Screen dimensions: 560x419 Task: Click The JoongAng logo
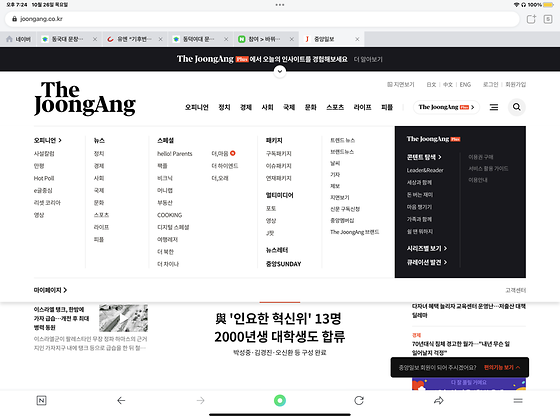click(x=85, y=99)
